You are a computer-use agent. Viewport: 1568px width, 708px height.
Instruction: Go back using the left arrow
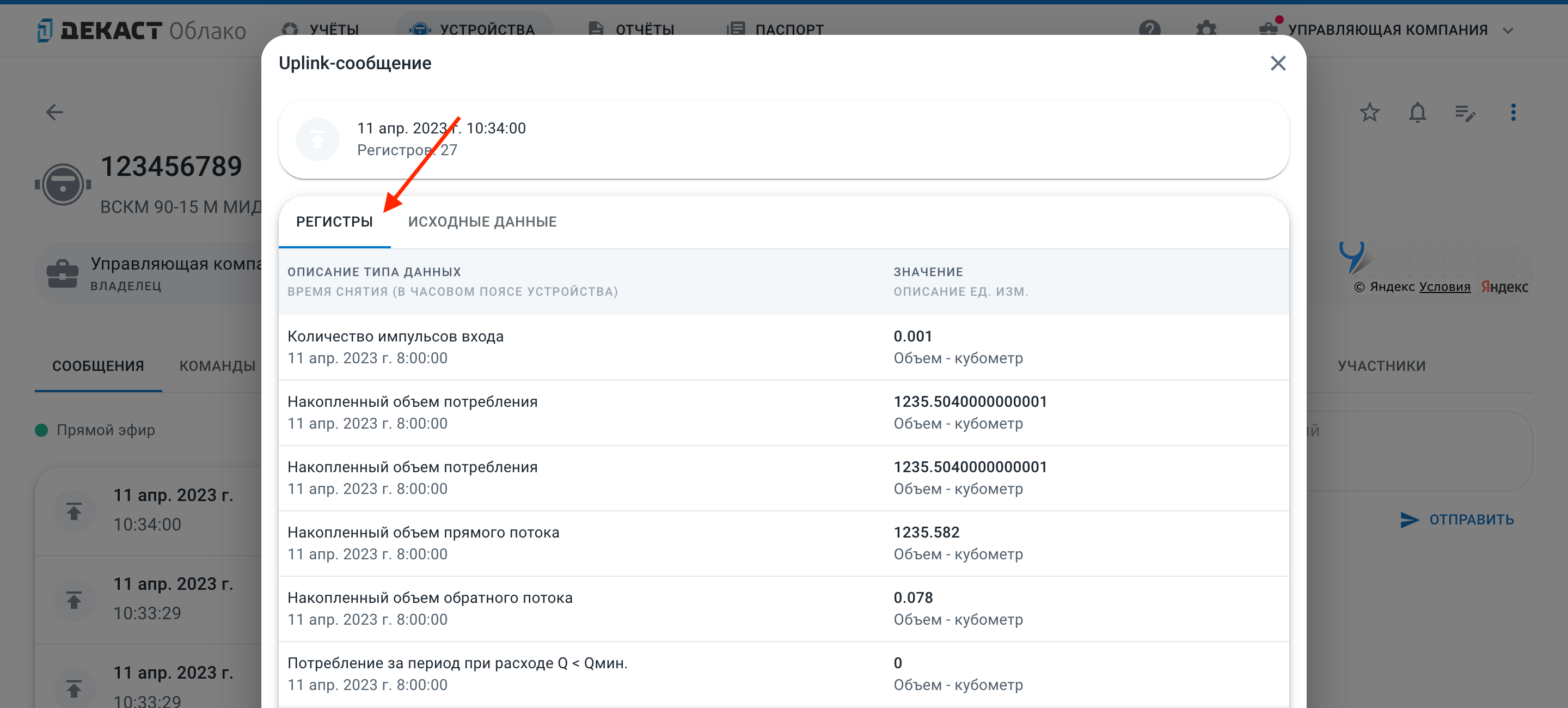(x=55, y=112)
